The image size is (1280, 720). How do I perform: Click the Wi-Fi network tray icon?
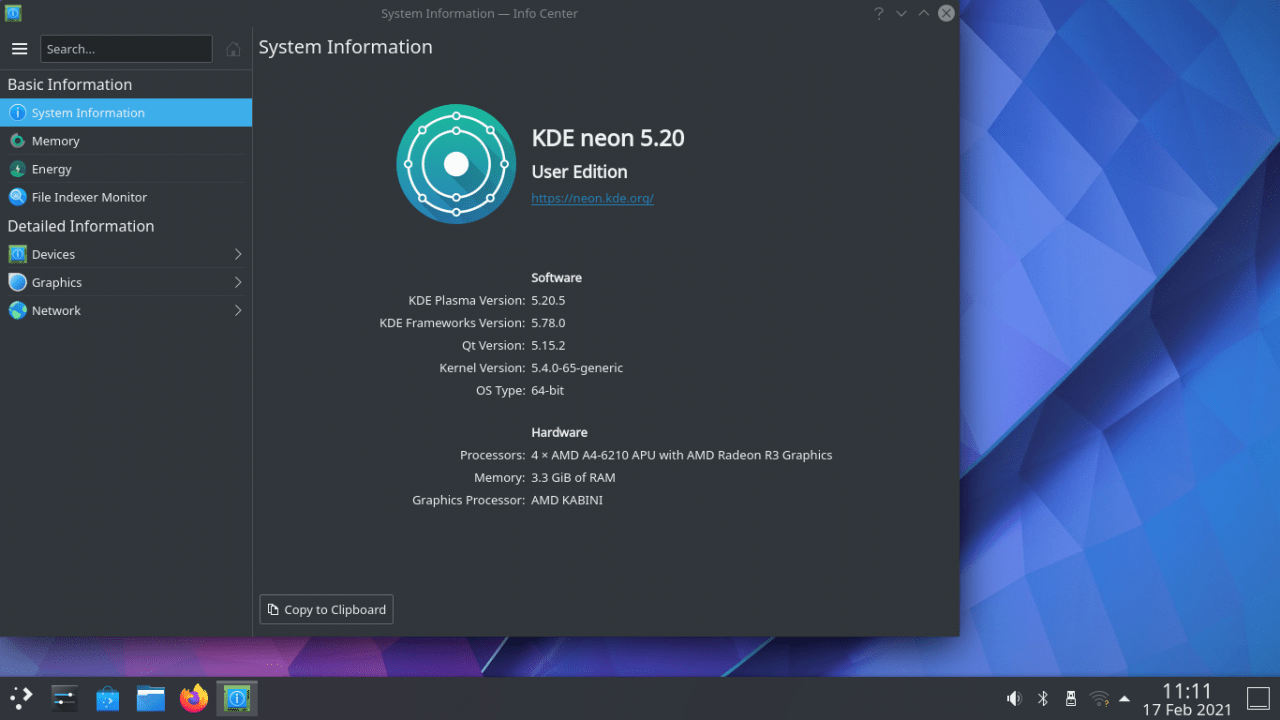coord(1099,698)
